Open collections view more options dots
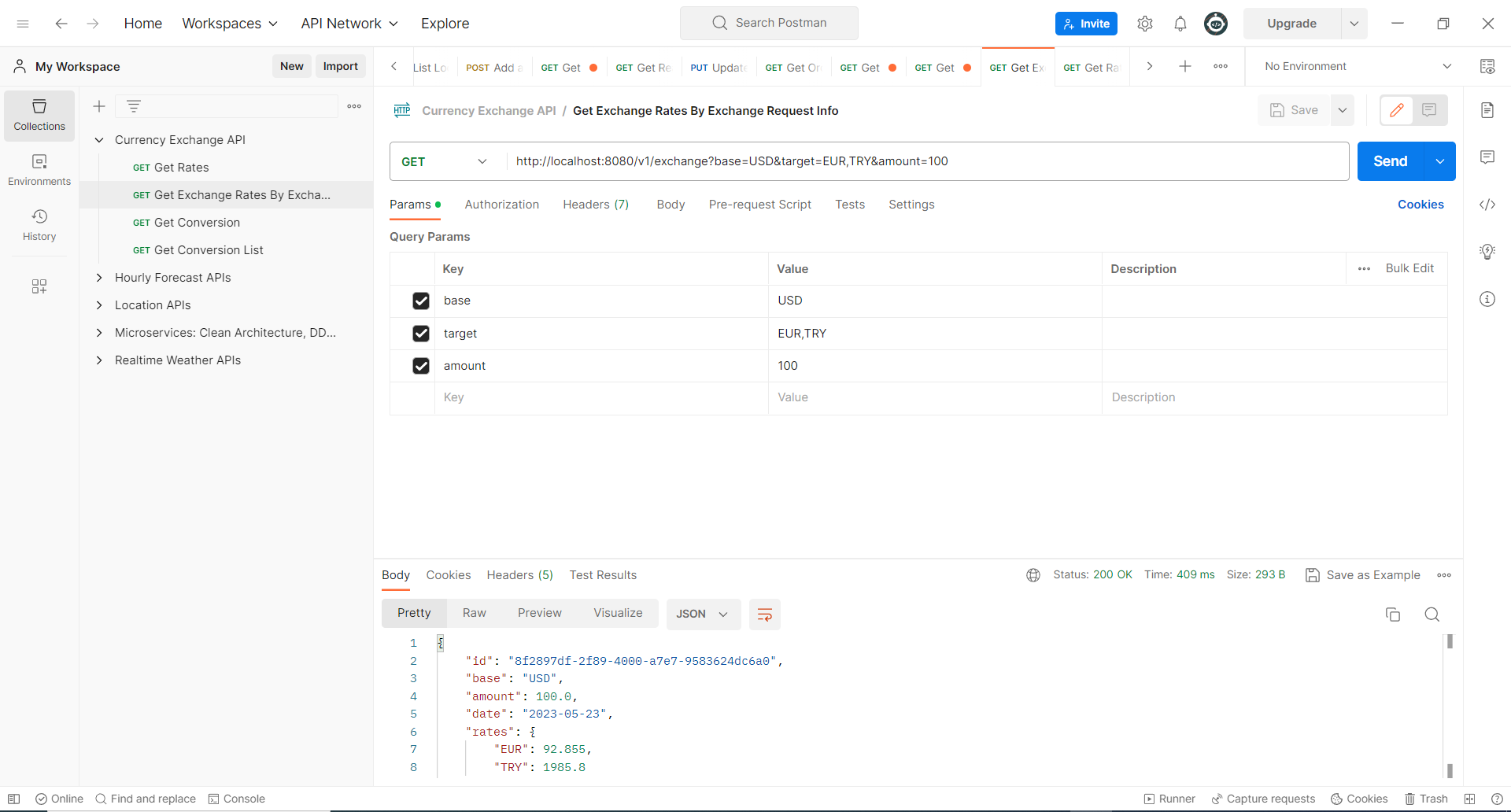 click(354, 106)
